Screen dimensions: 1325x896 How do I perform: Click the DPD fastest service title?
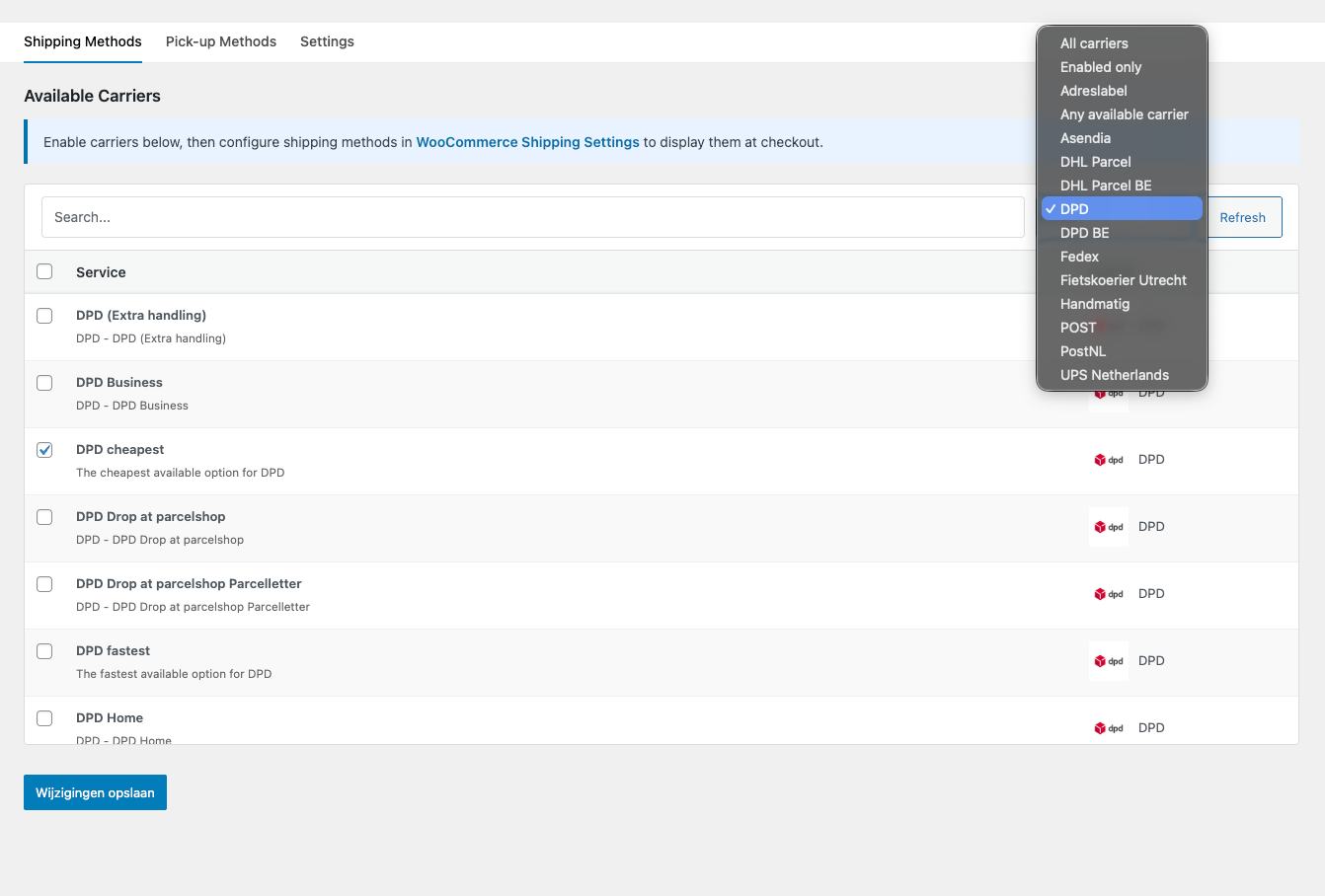pos(114,651)
